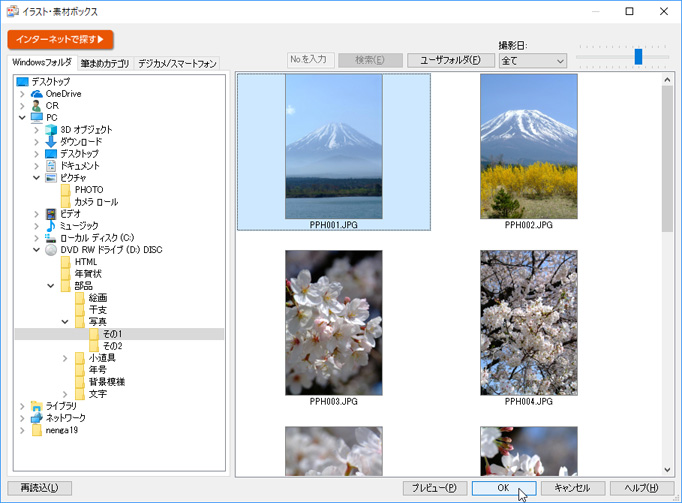The image size is (682, 503).
Task: Select the その2 folder in the tree
Action: coord(111,346)
